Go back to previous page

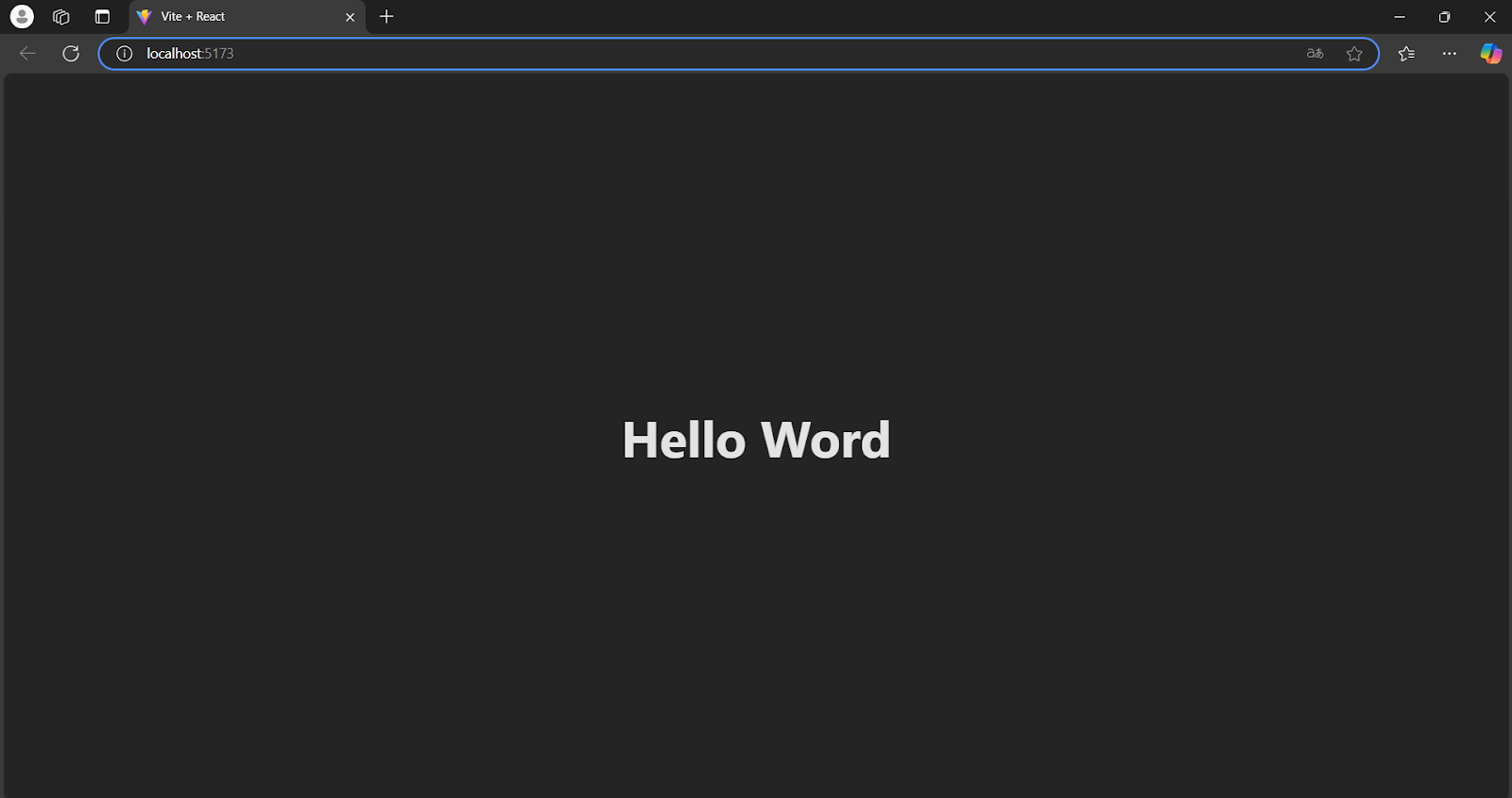pyautogui.click(x=27, y=53)
